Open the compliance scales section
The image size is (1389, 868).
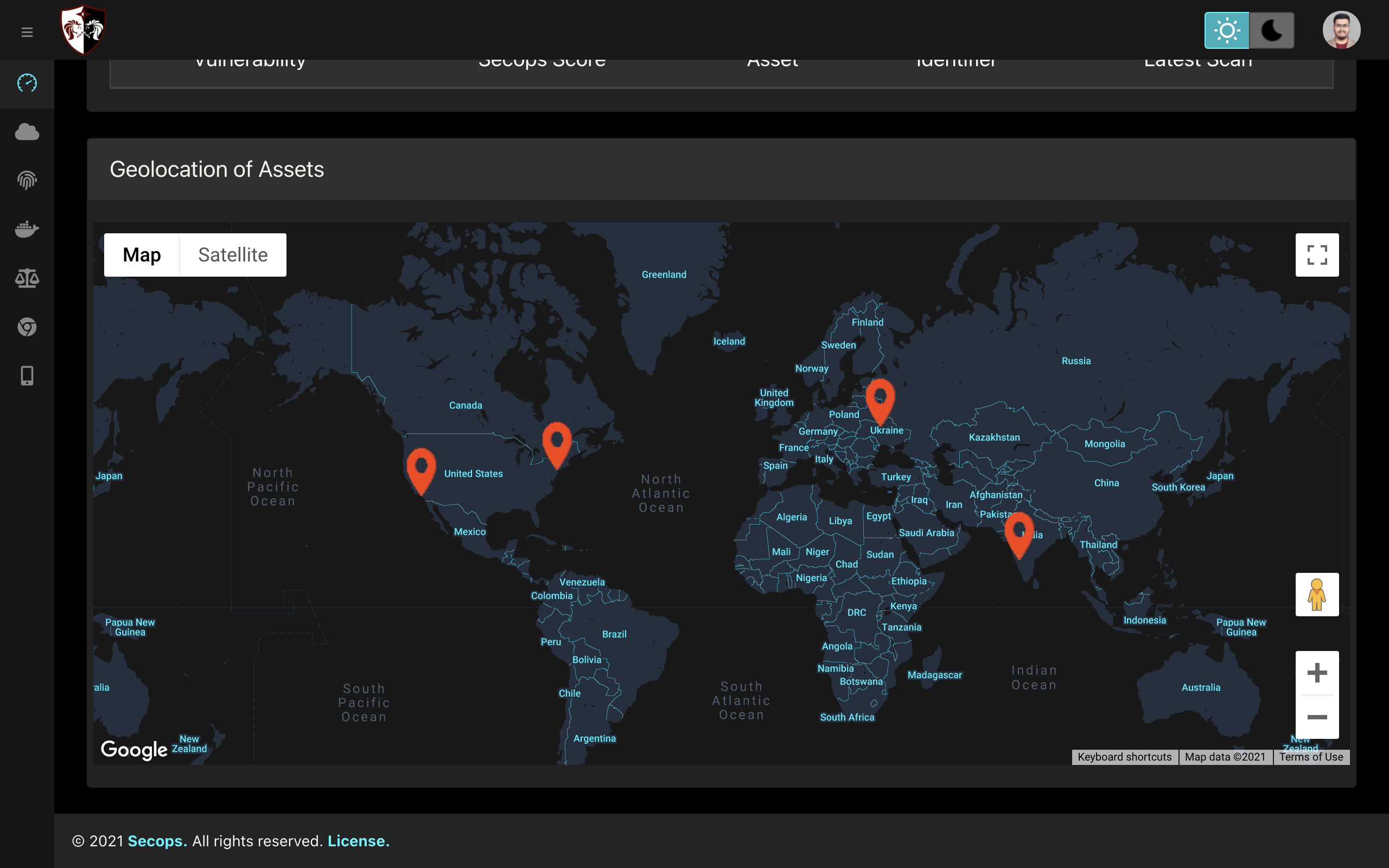(27, 278)
